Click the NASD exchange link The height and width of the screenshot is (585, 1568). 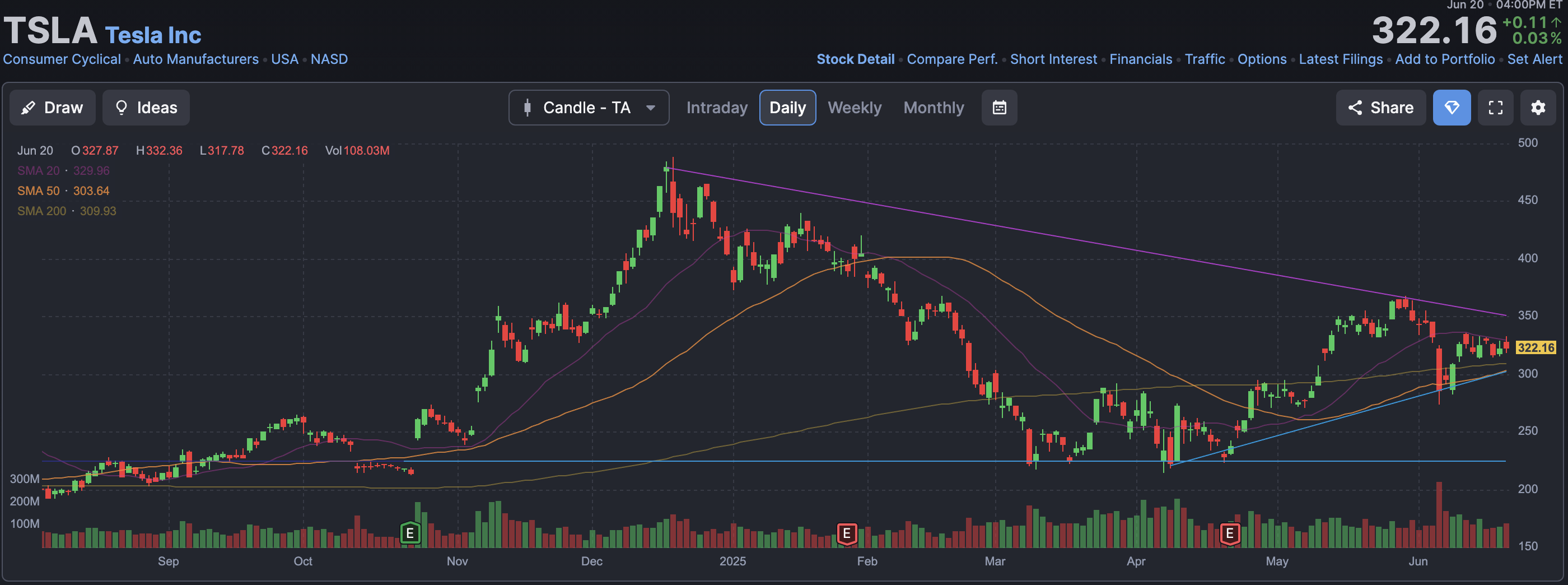[x=329, y=59]
